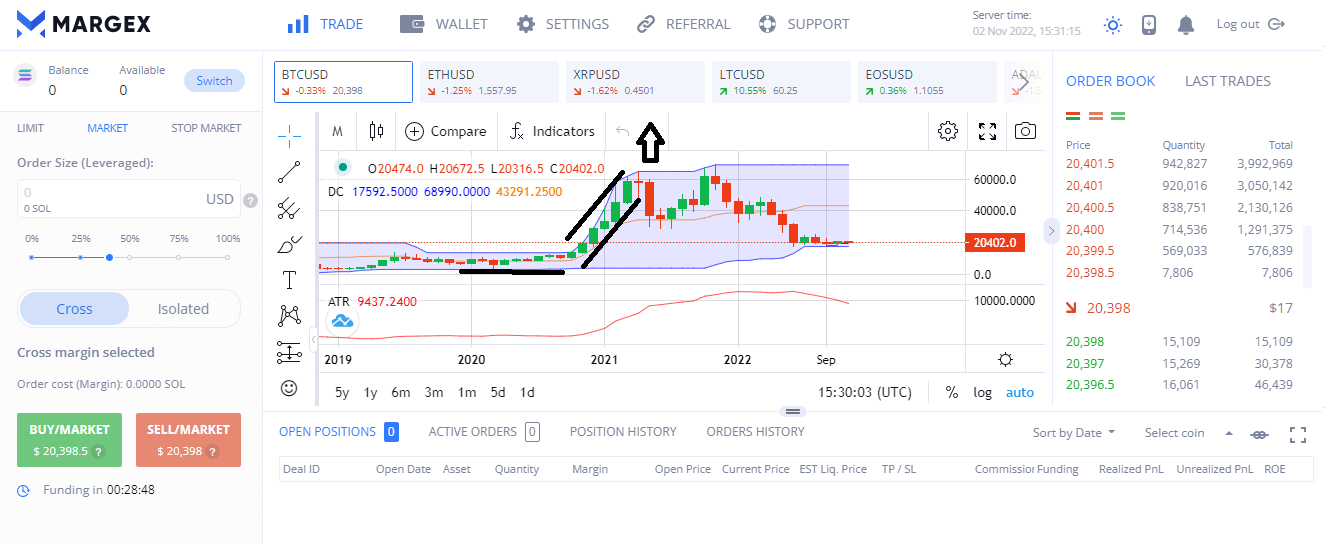Viewport: 1326px width, 544px height.
Task: Open the Select coin dropdown
Action: tap(1188, 433)
